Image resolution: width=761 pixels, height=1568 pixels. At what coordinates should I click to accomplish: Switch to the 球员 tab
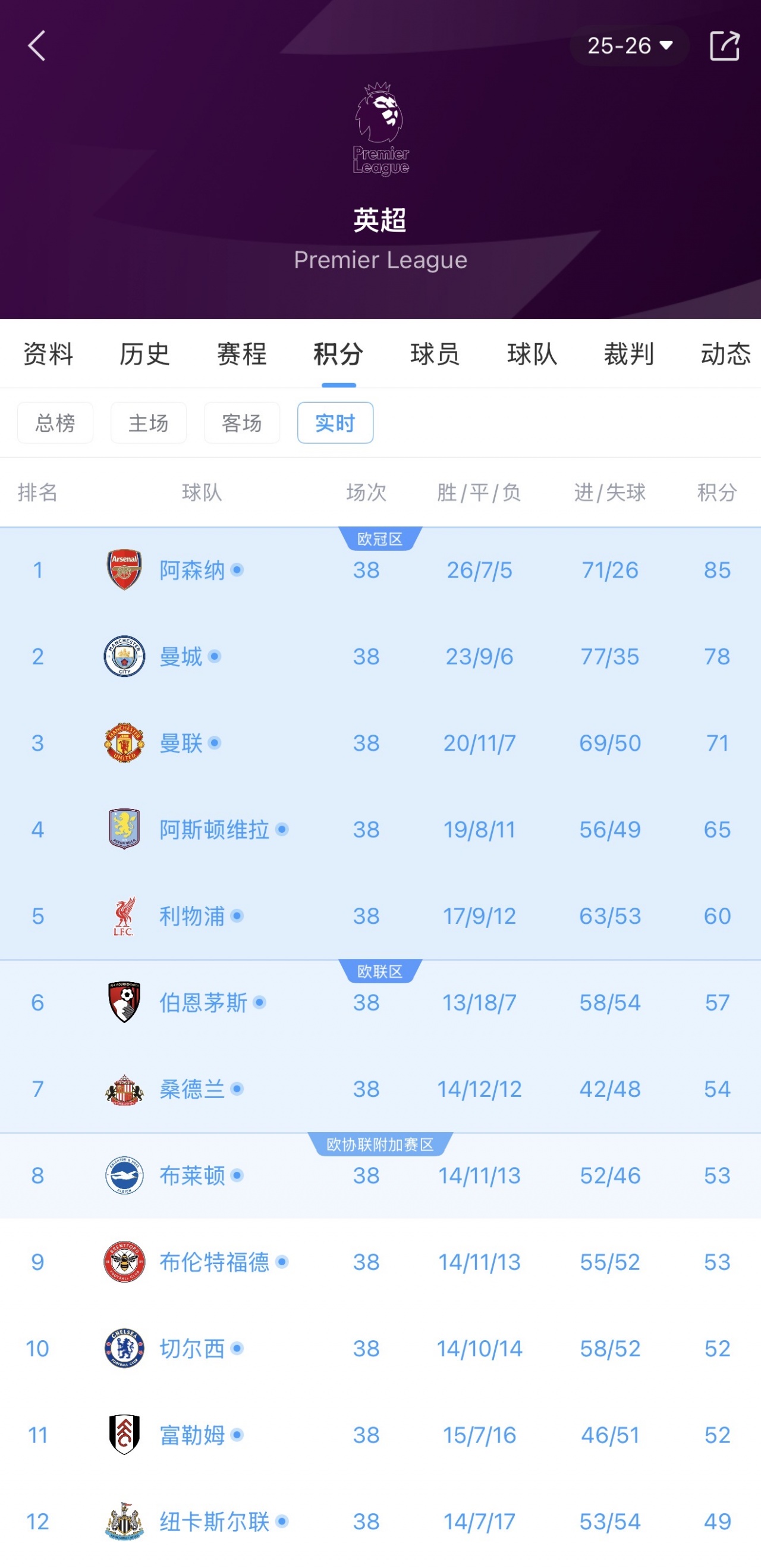coord(435,354)
